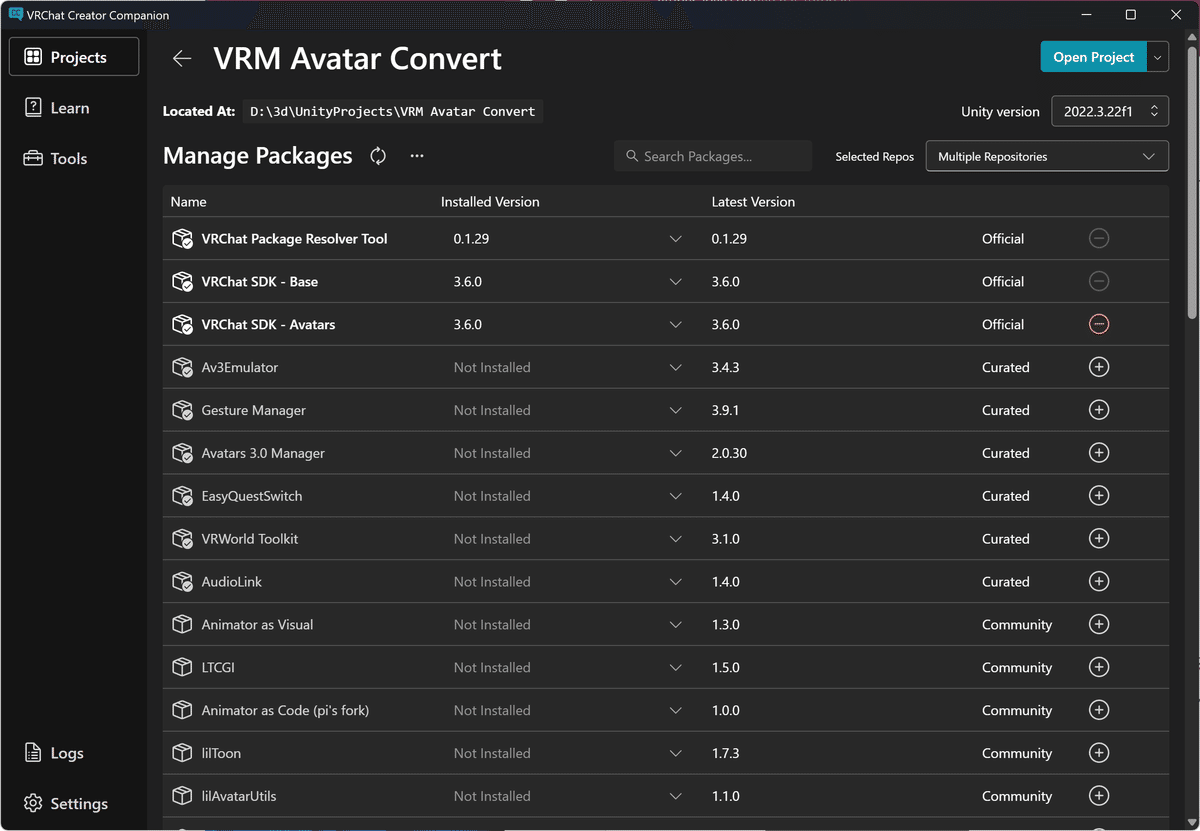
Task: Click the Gesture Manager package box icon
Action: point(182,410)
